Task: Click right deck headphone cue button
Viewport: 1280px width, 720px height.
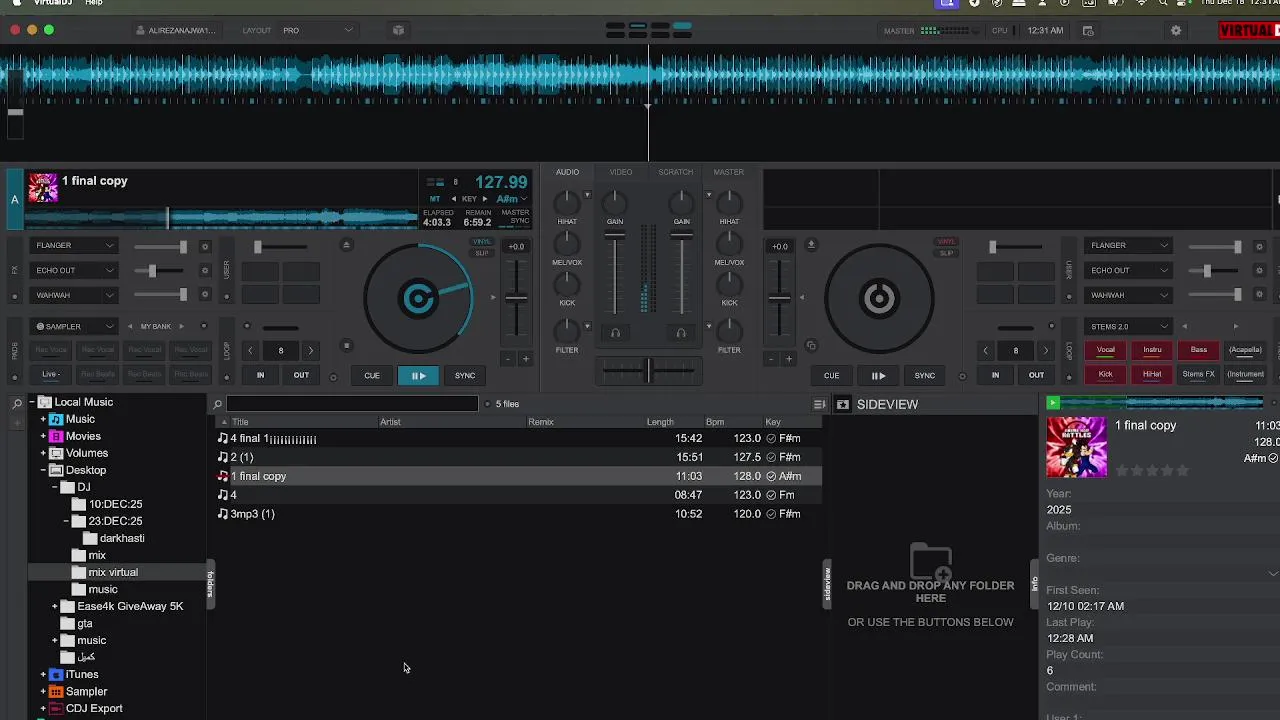Action: pos(681,333)
